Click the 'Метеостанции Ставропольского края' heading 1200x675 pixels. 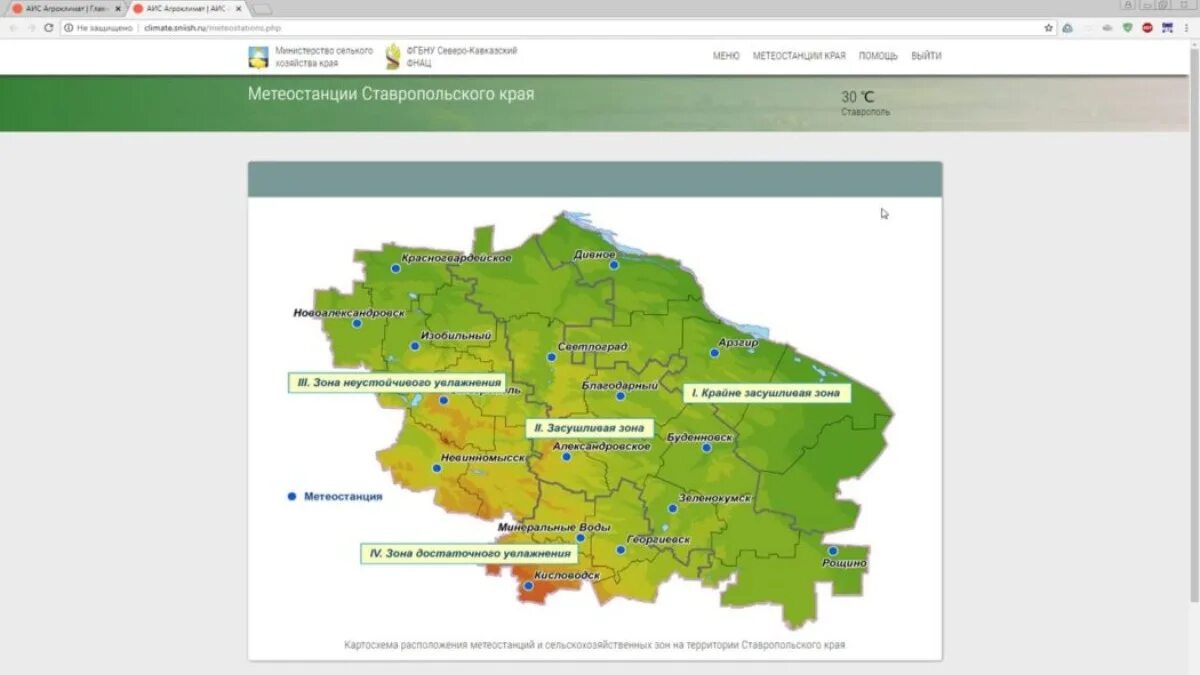(391, 94)
